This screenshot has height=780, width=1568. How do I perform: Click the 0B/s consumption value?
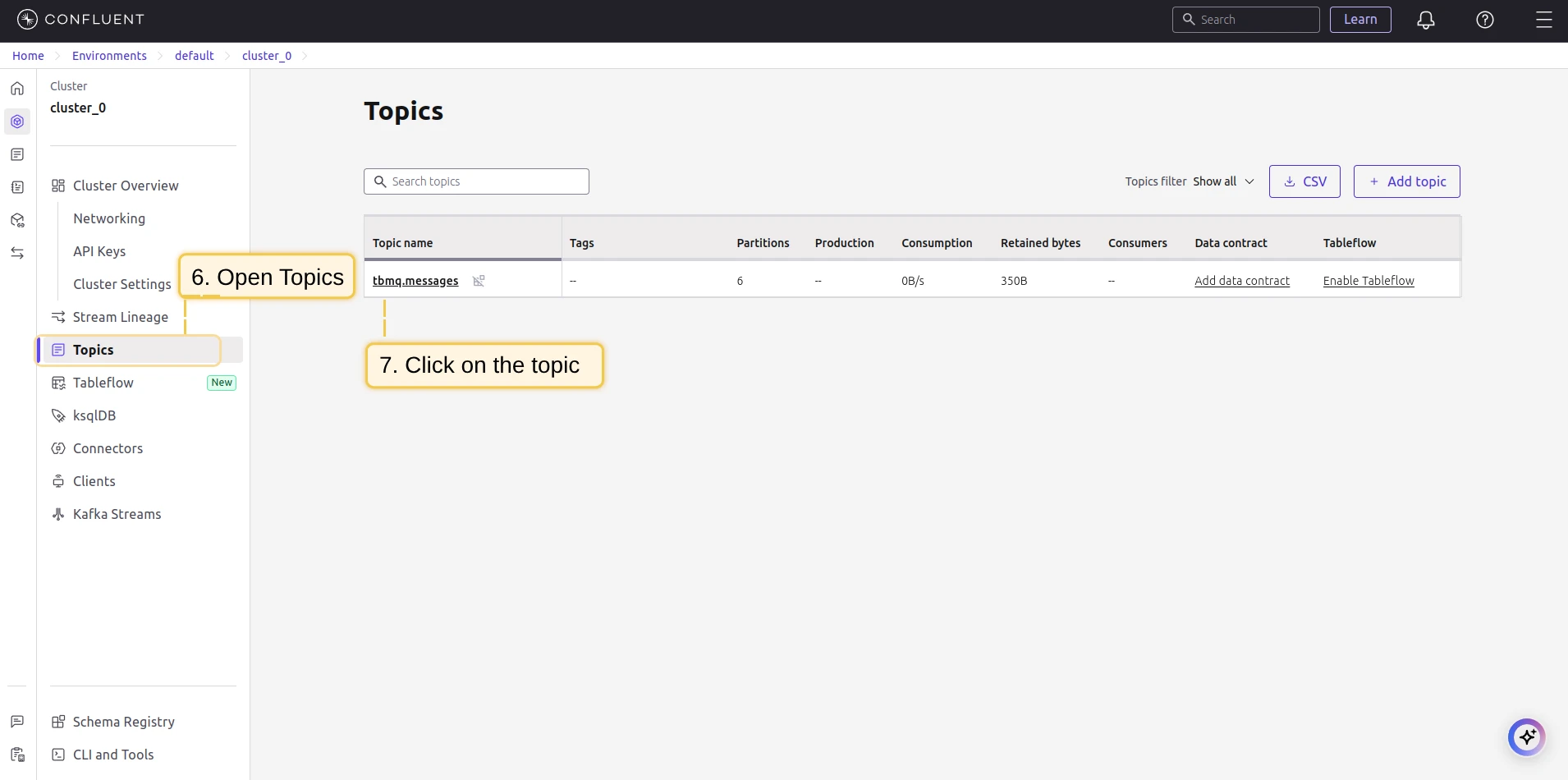(x=913, y=281)
